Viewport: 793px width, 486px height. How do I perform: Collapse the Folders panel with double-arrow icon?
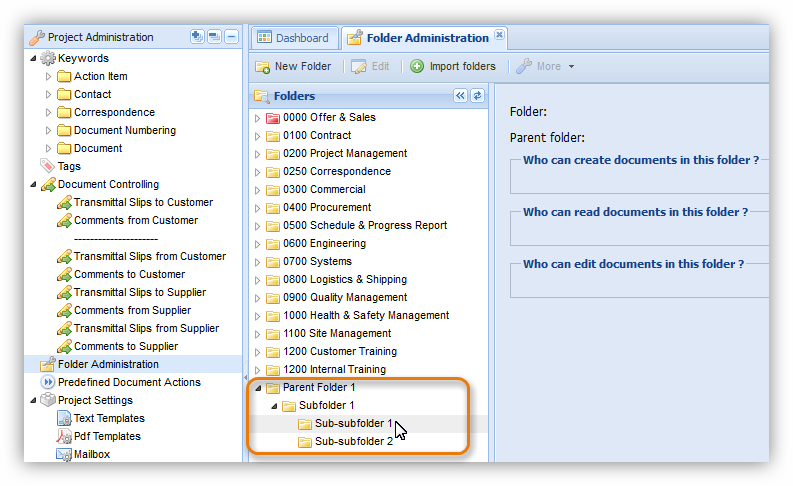click(460, 96)
